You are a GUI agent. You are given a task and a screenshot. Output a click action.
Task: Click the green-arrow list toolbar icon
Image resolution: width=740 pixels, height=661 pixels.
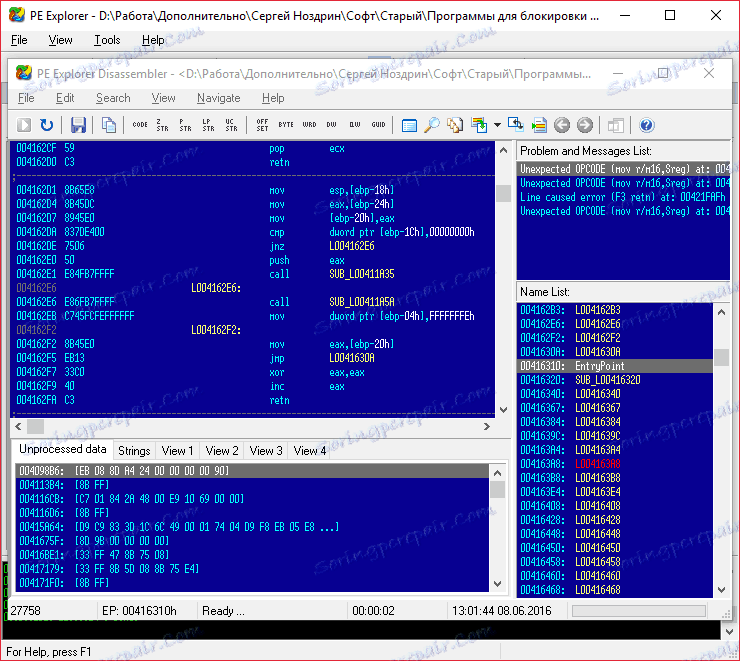coord(539,125)
